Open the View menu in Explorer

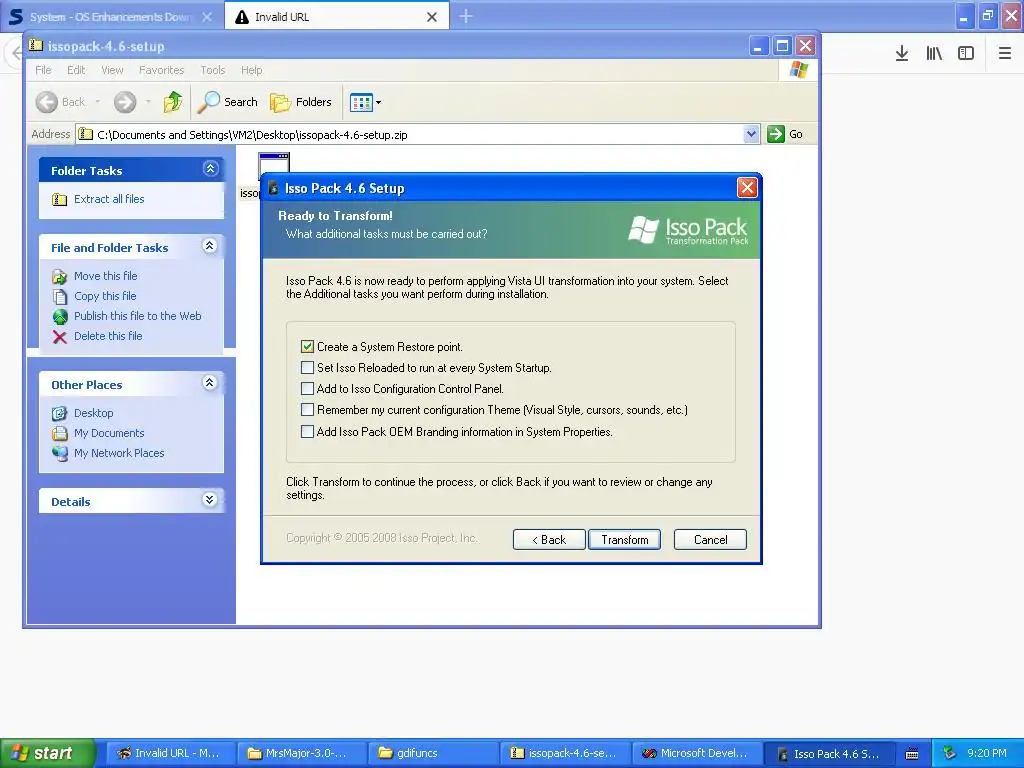coord(112,70)
